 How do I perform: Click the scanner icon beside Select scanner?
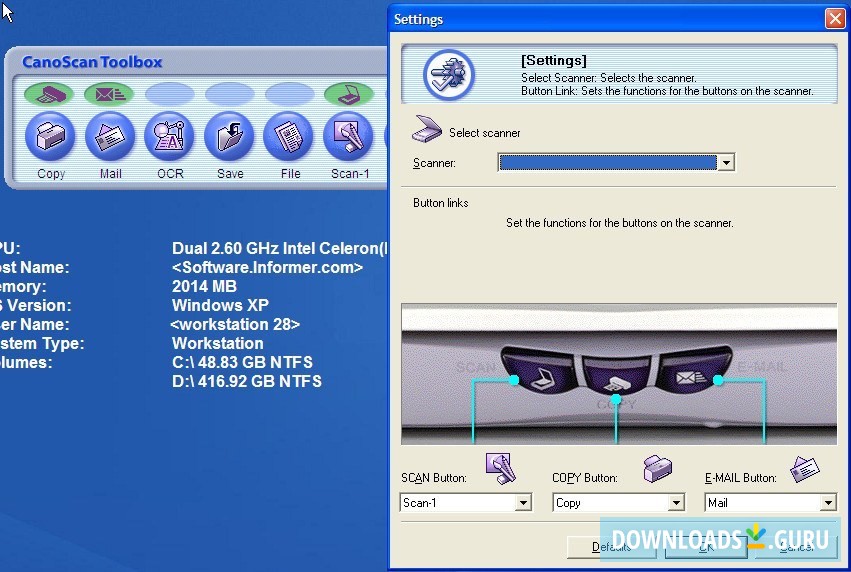(x=427, y=129)
